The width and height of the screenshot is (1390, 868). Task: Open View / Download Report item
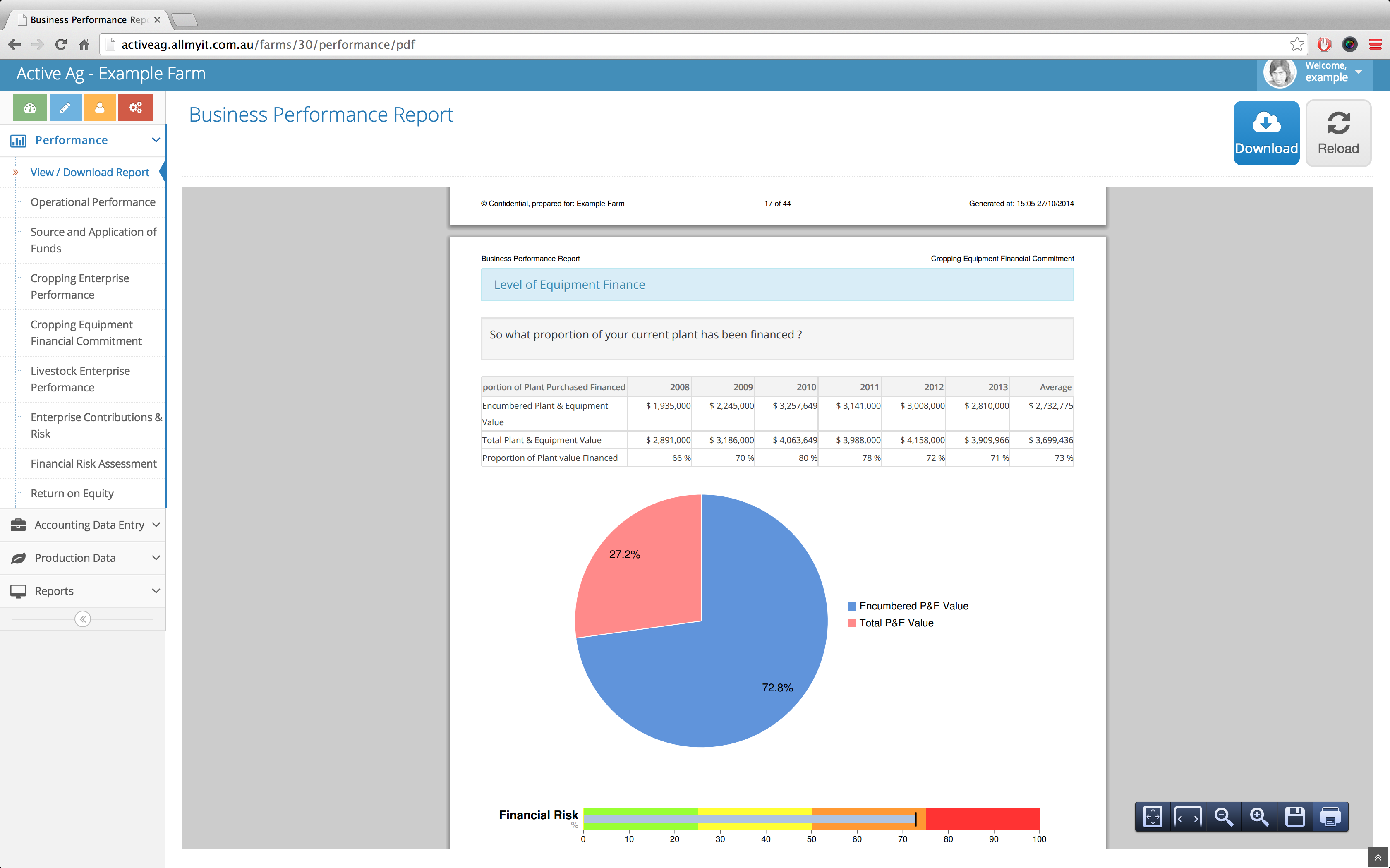coord(89,172)
